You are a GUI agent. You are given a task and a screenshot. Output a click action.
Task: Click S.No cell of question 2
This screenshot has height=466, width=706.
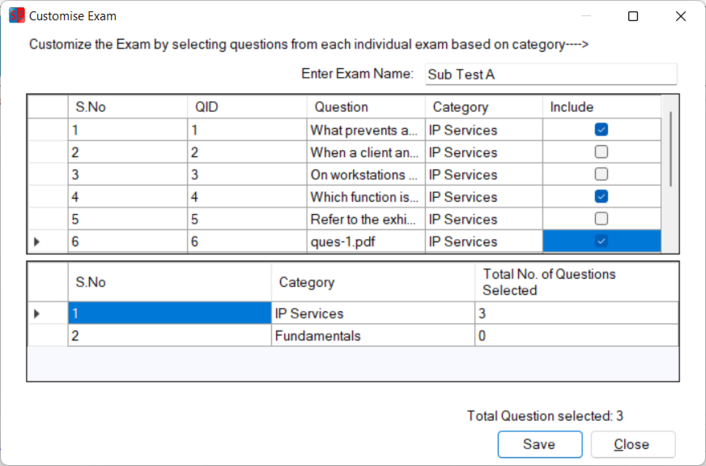[128, 152]
